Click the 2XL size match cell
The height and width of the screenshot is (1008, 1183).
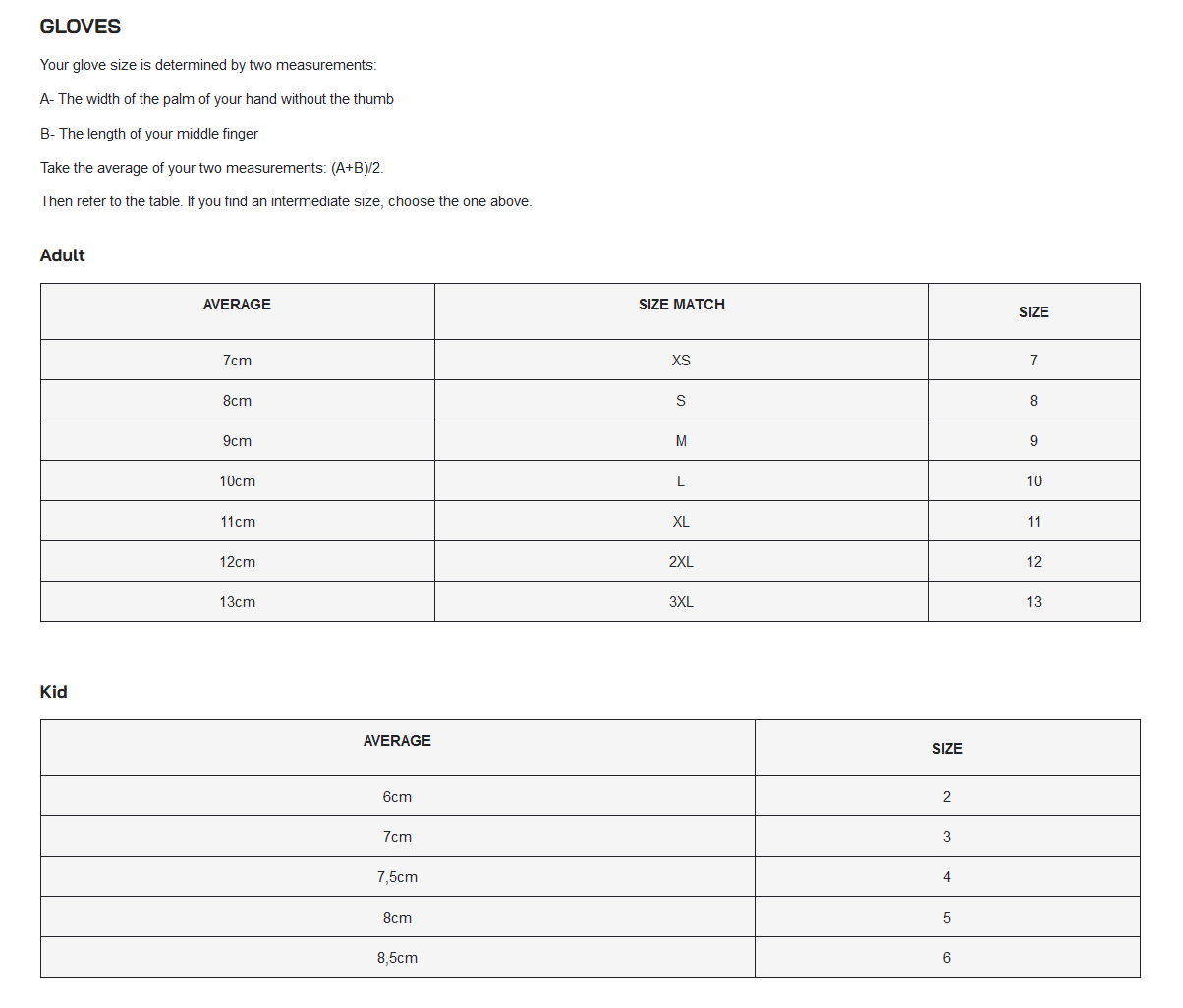(x=681, y=562)
